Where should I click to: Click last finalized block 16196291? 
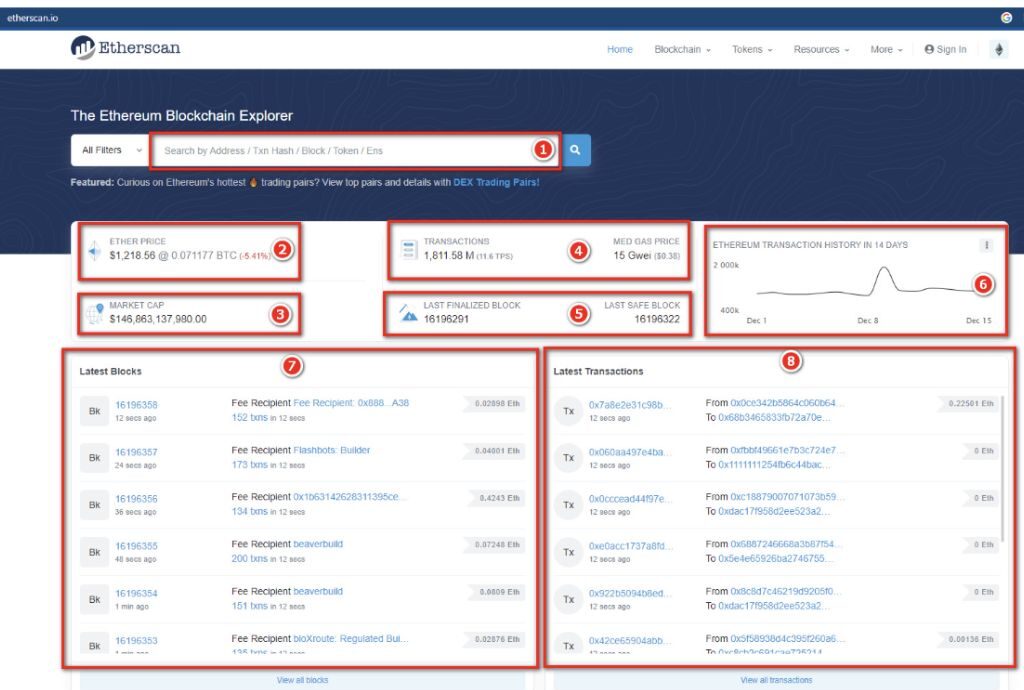[x=446, y=319]
